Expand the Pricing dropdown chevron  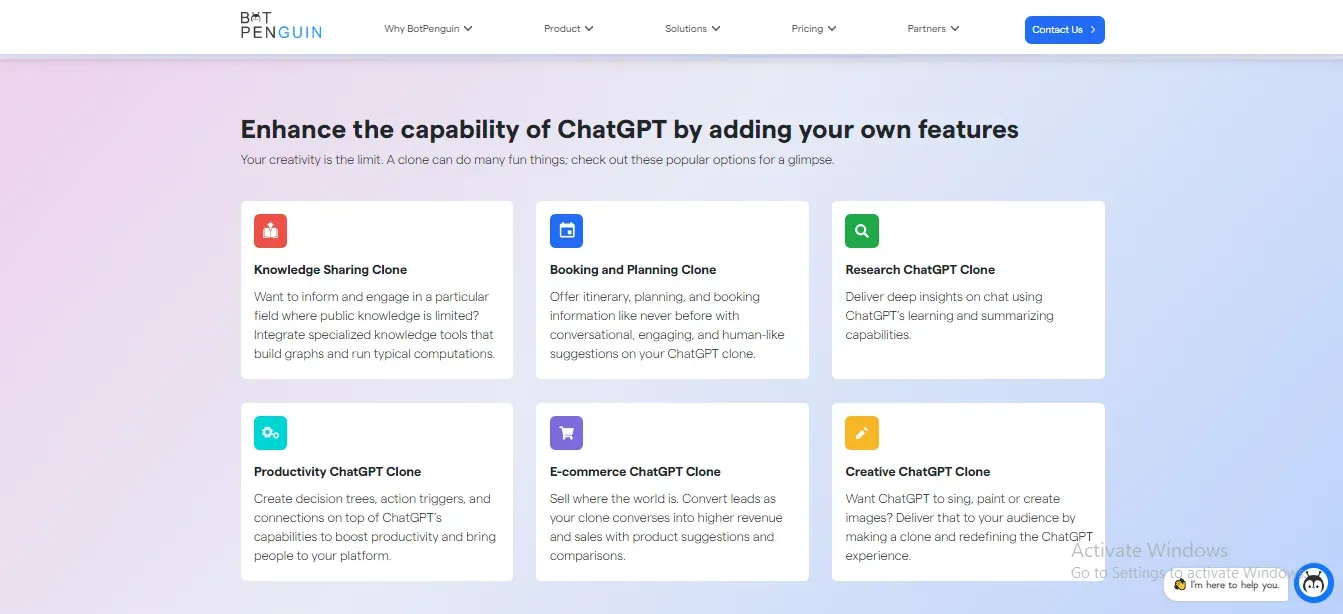click(832, 29)
